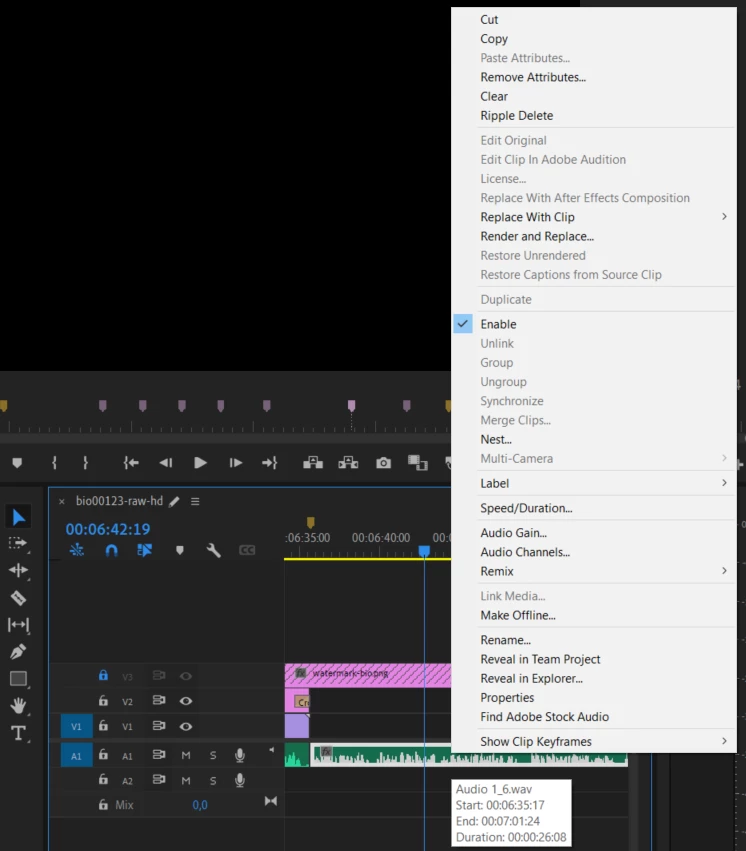The width and height of the screenshot is (746, 851).
Task: Export frame with camera icon
Action: click(x=384, y=463)
